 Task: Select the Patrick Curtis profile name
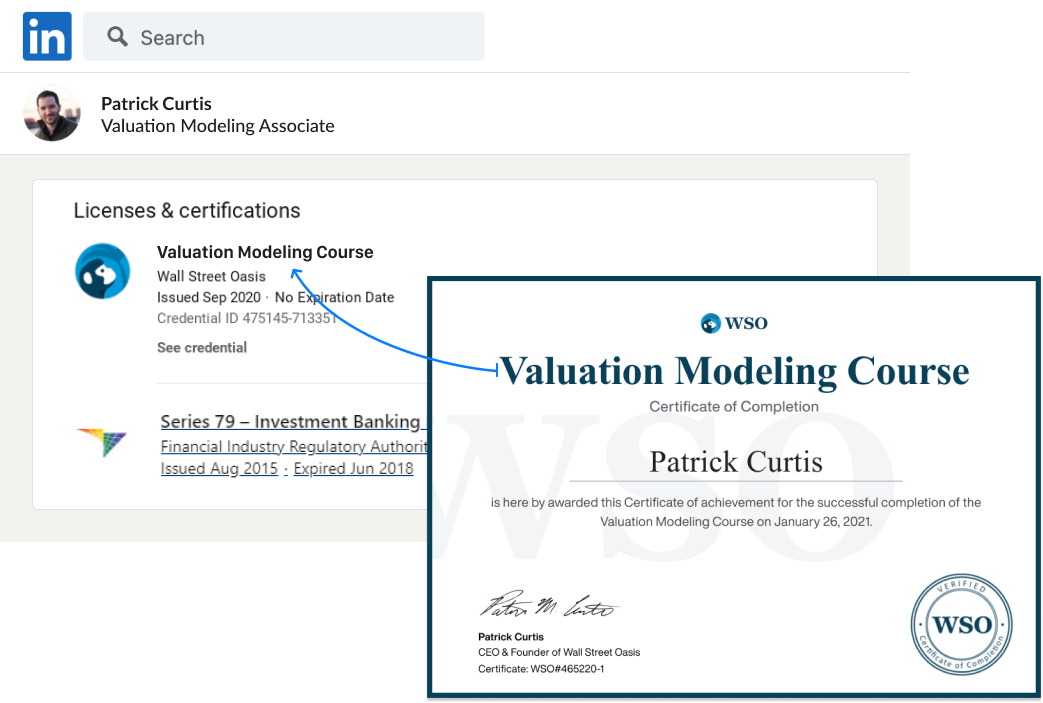coord(156,103)
